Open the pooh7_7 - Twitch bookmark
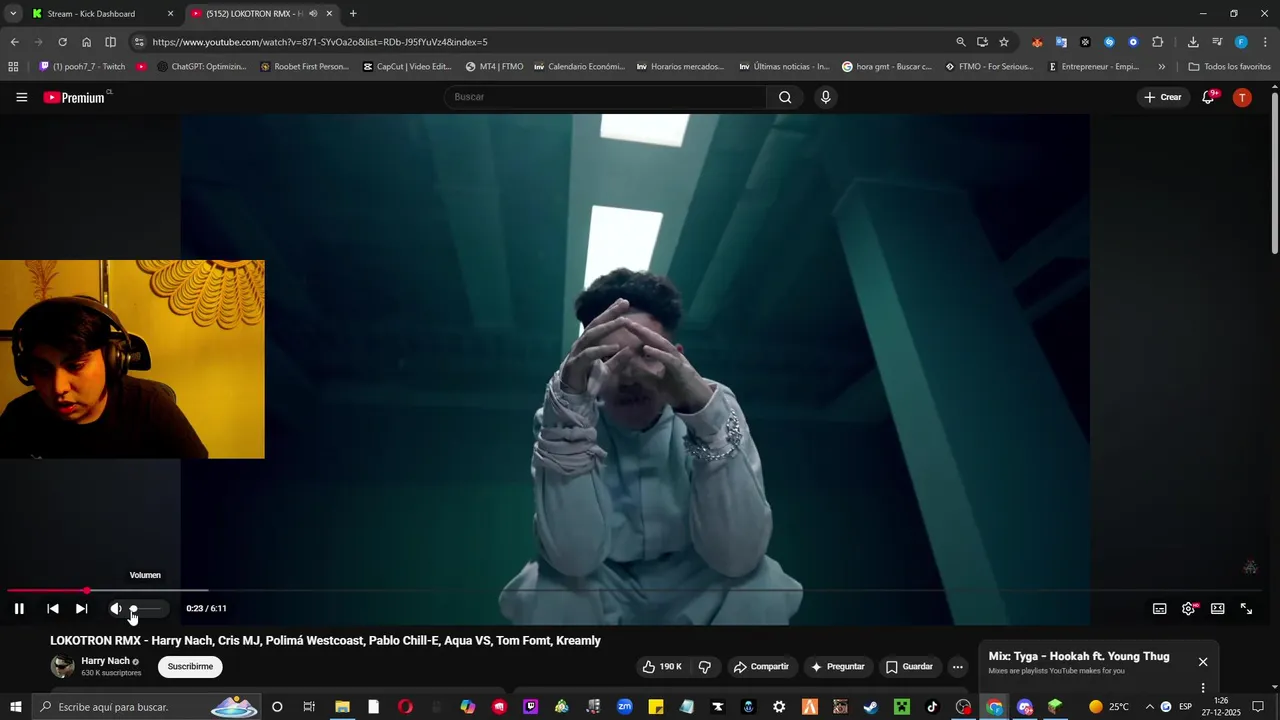The width and height of the screenshot is (1280, 720). (x=82, y=67)
